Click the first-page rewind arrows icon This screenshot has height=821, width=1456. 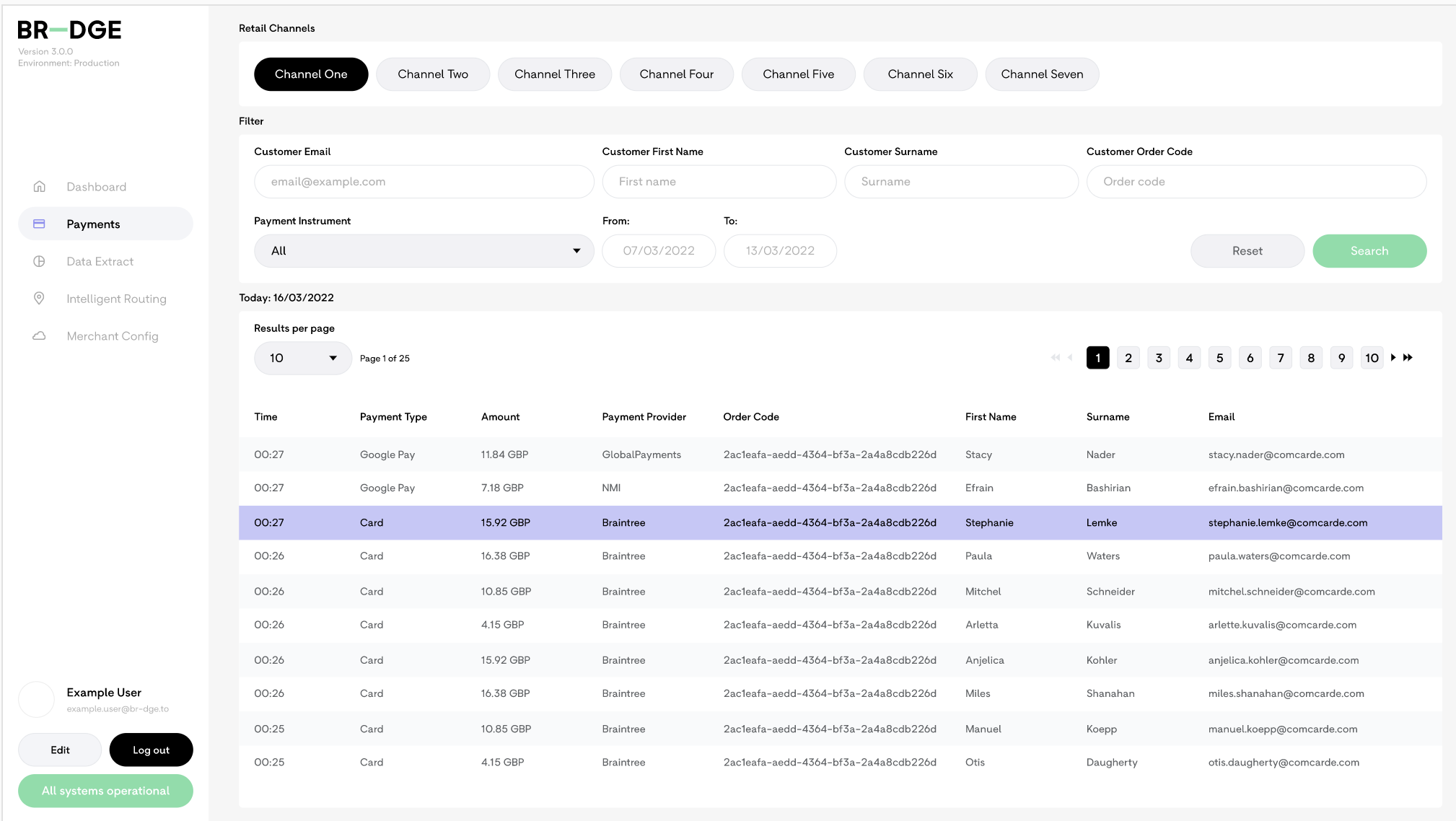[1056, 357]
